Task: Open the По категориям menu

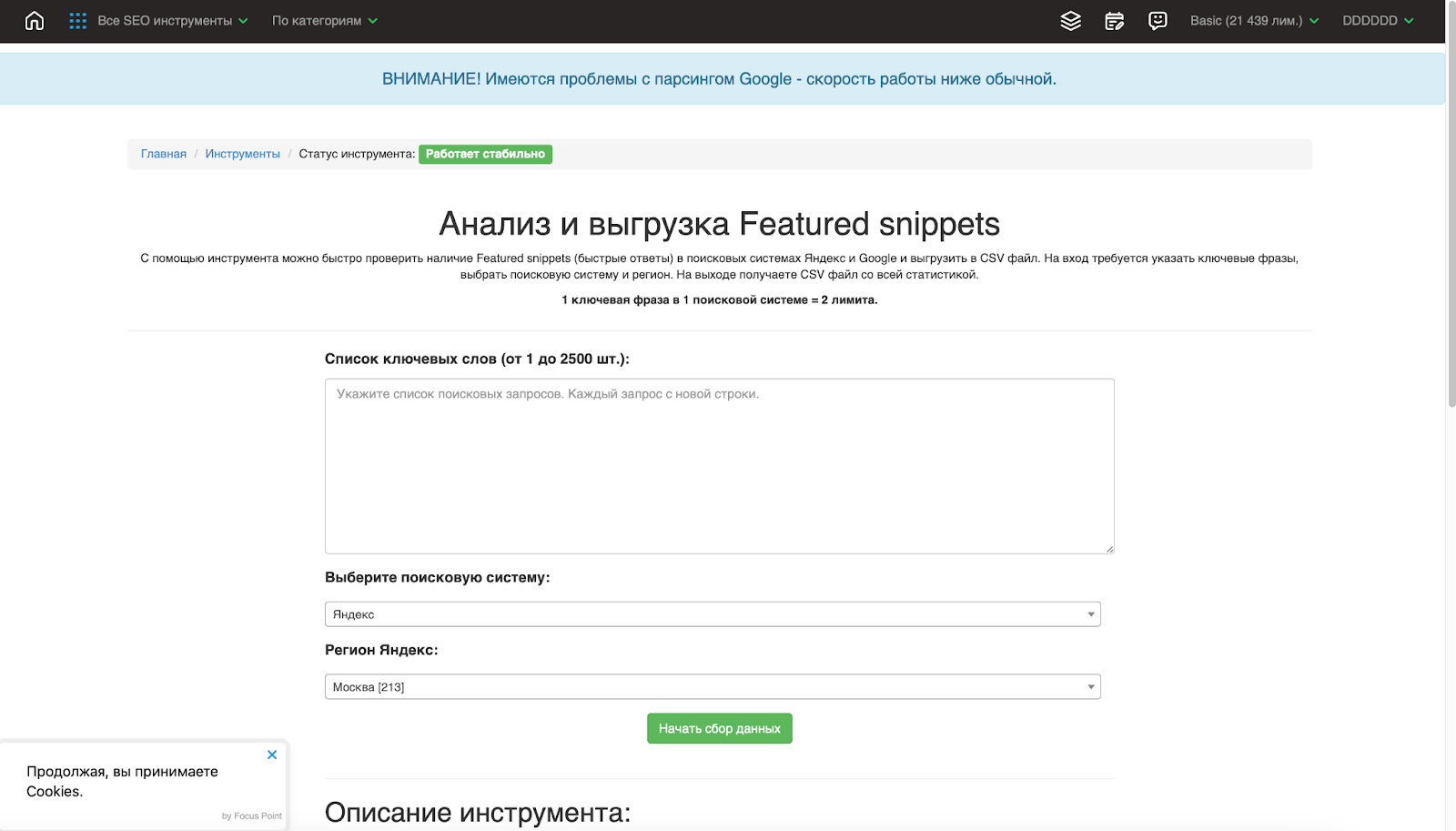Action: pos(316,20)
